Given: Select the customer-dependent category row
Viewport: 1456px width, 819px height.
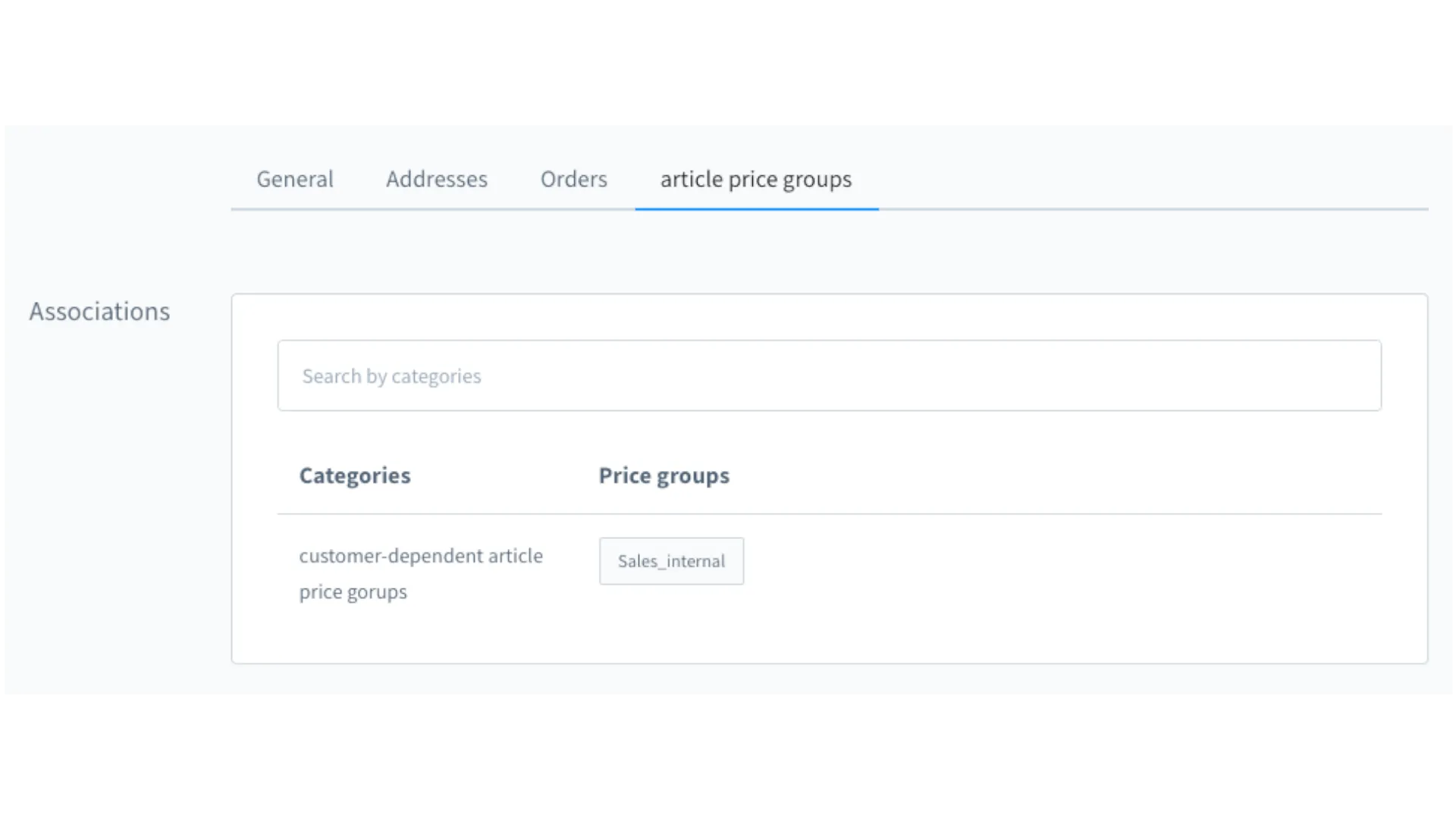Looking at the screenshot, I should point(420,573).
